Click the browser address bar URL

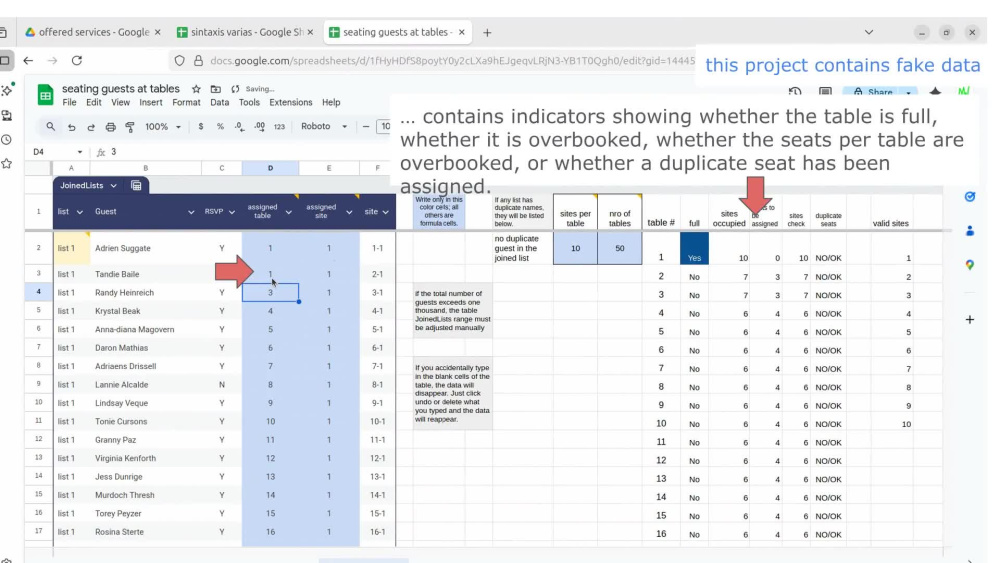[452, 61]
